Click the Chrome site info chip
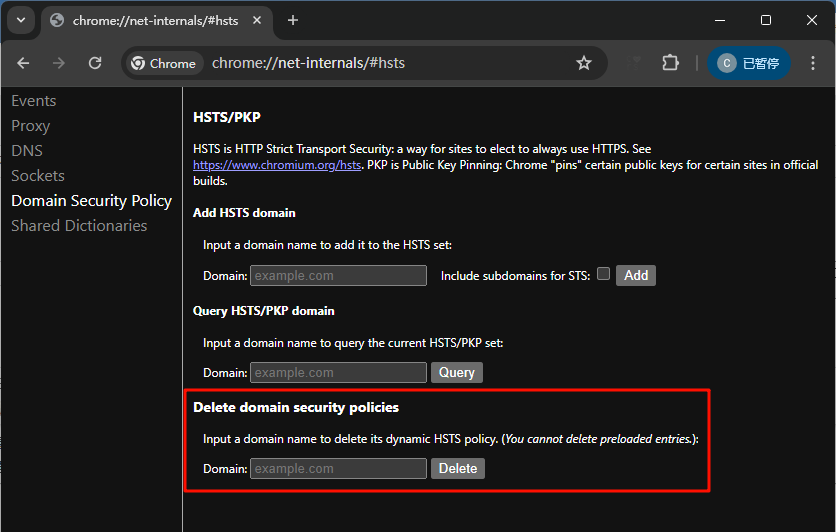This screenshot has height=532, width=836. pyautogui.click(x=163, y=63)
